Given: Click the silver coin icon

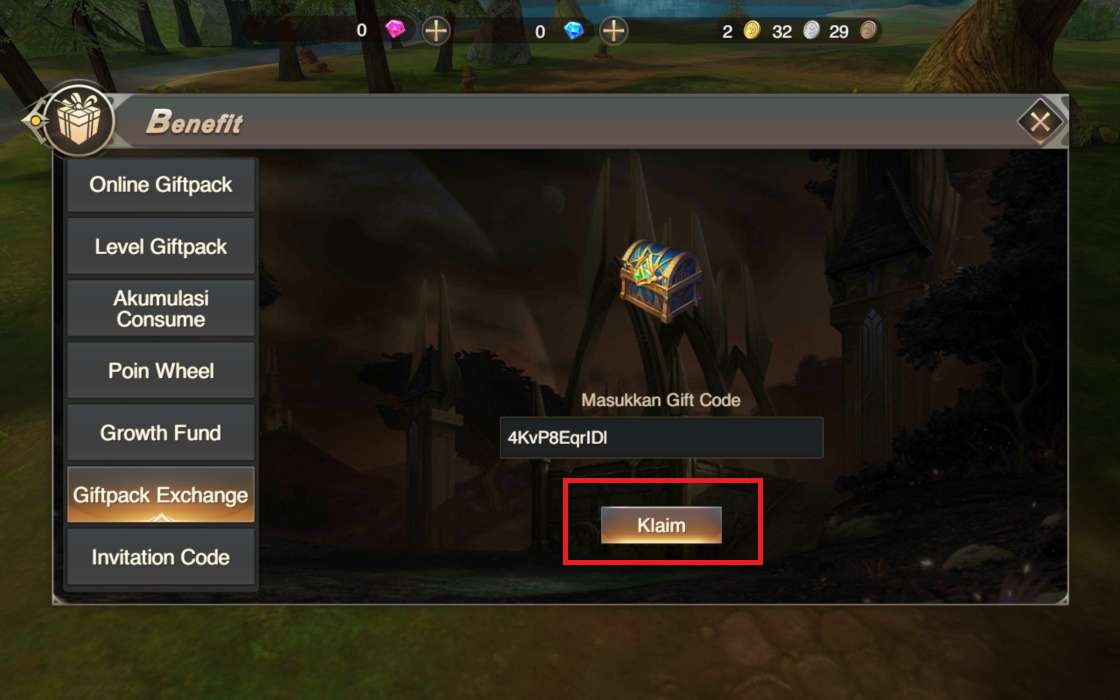Looking at the screenshot, I should click(x=811, y=31).
